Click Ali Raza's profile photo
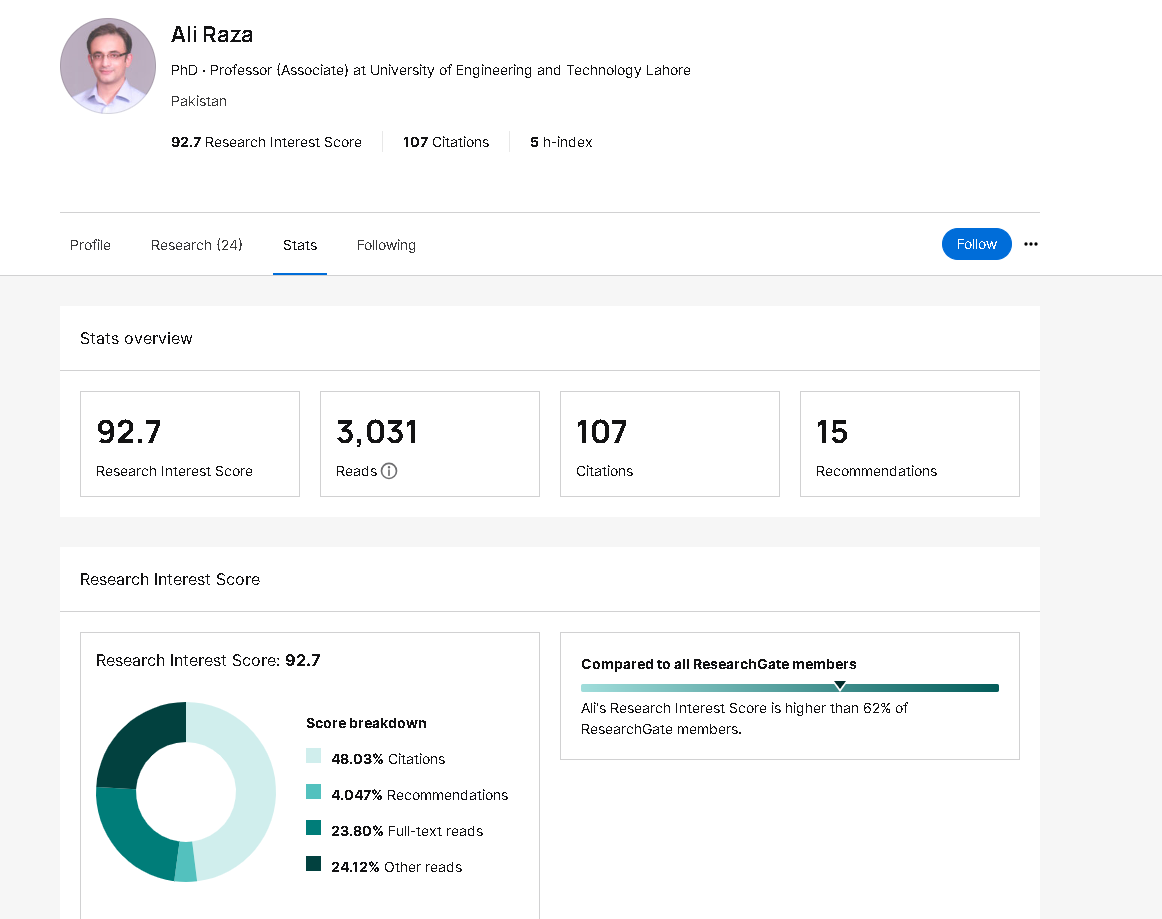This screenshot has height=919, width=1162. coord(108,66)
